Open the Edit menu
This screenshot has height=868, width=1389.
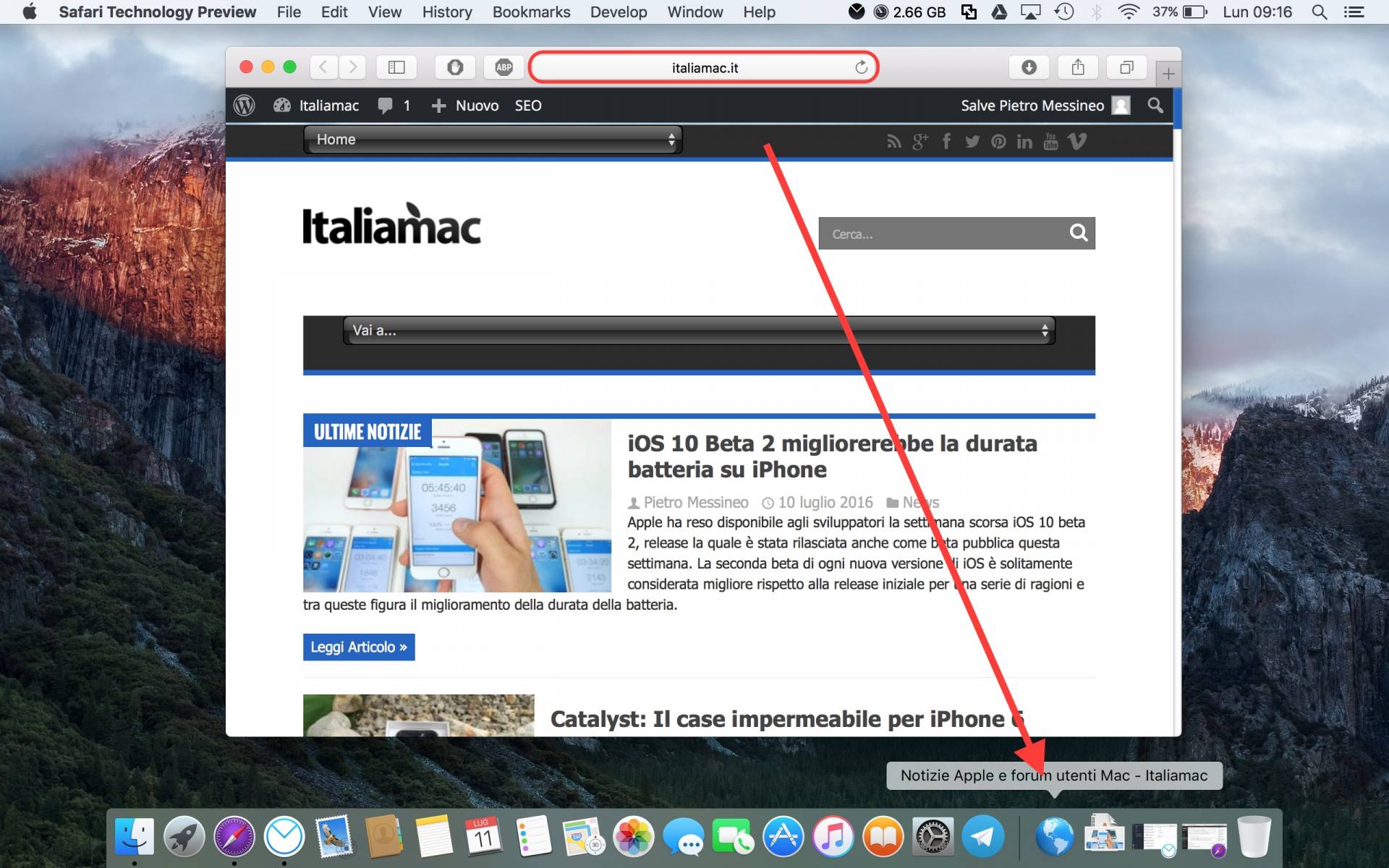[334, 12]
